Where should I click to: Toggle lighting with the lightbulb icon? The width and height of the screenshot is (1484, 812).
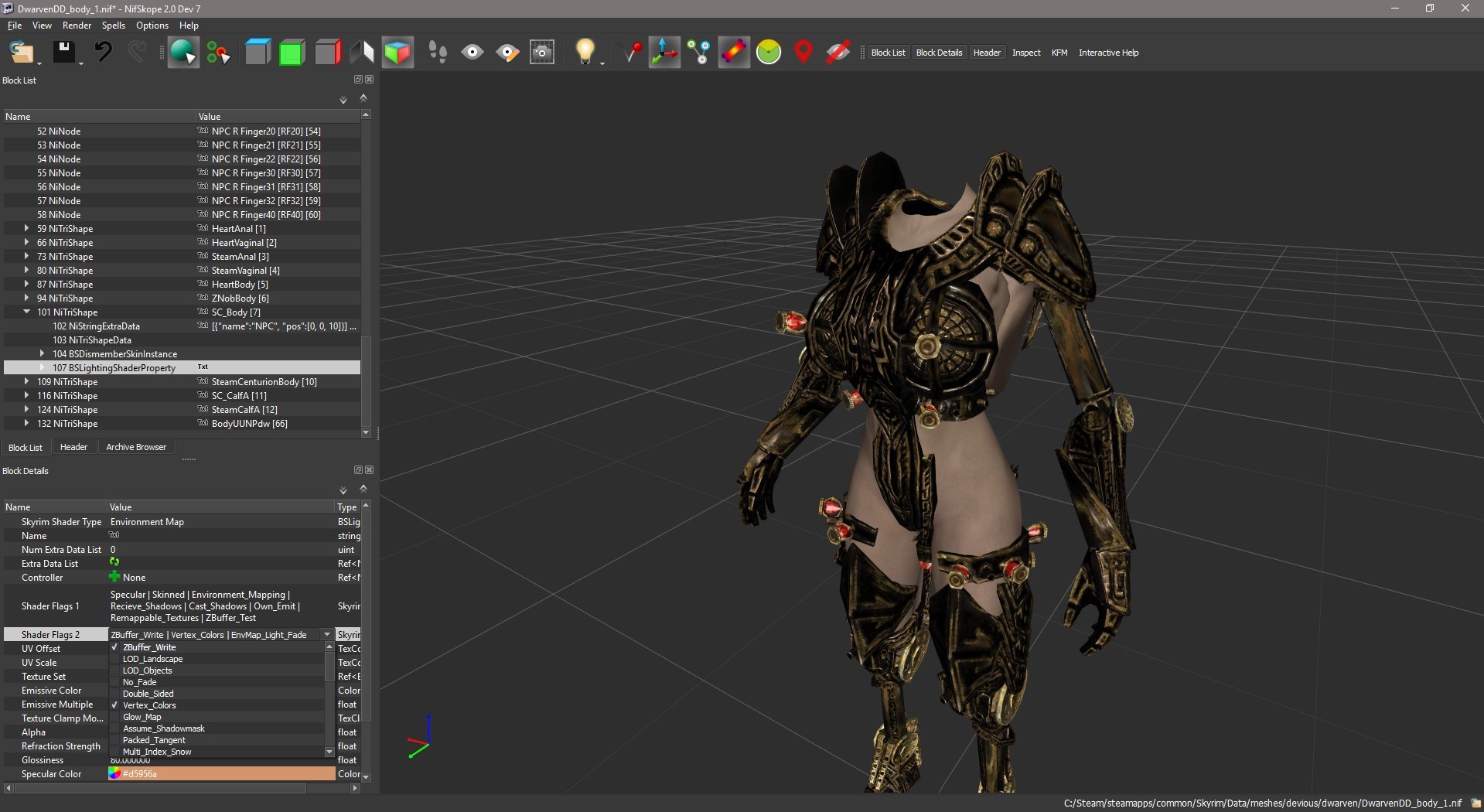coord(585,53)
